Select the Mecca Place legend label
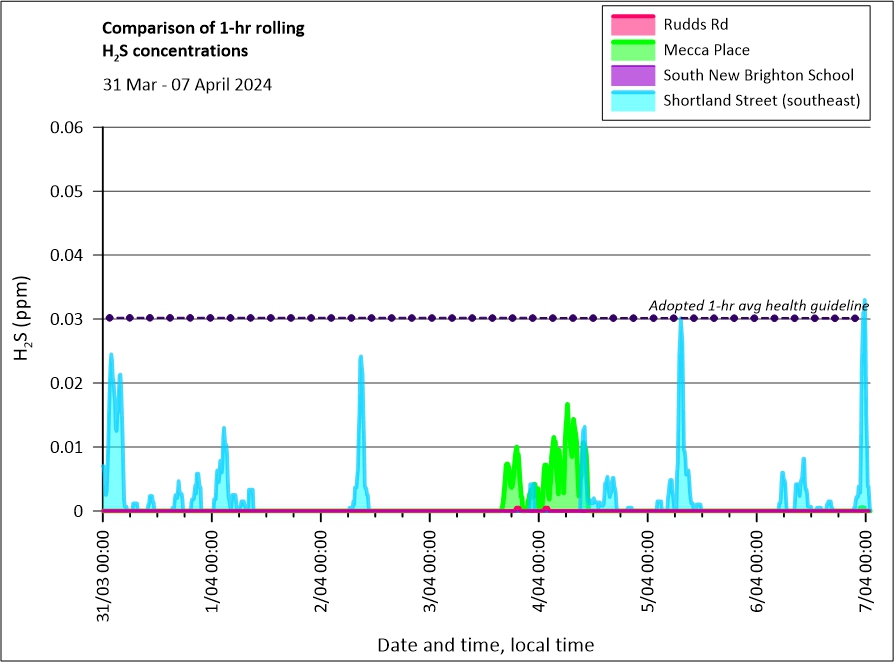894x662 pixels. (x=706, y=50)
